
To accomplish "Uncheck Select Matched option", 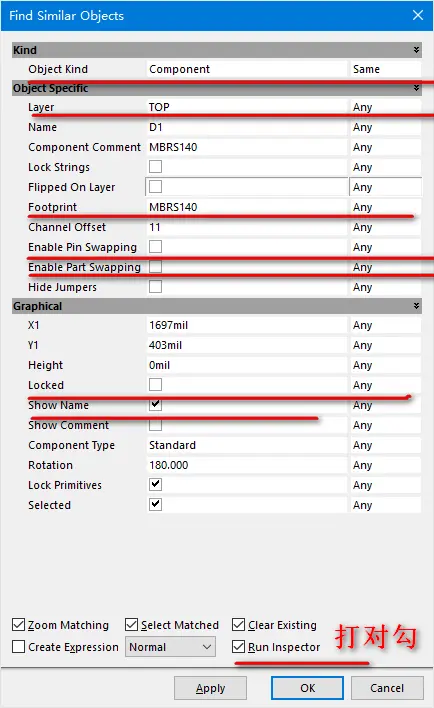I will point(131,625).
